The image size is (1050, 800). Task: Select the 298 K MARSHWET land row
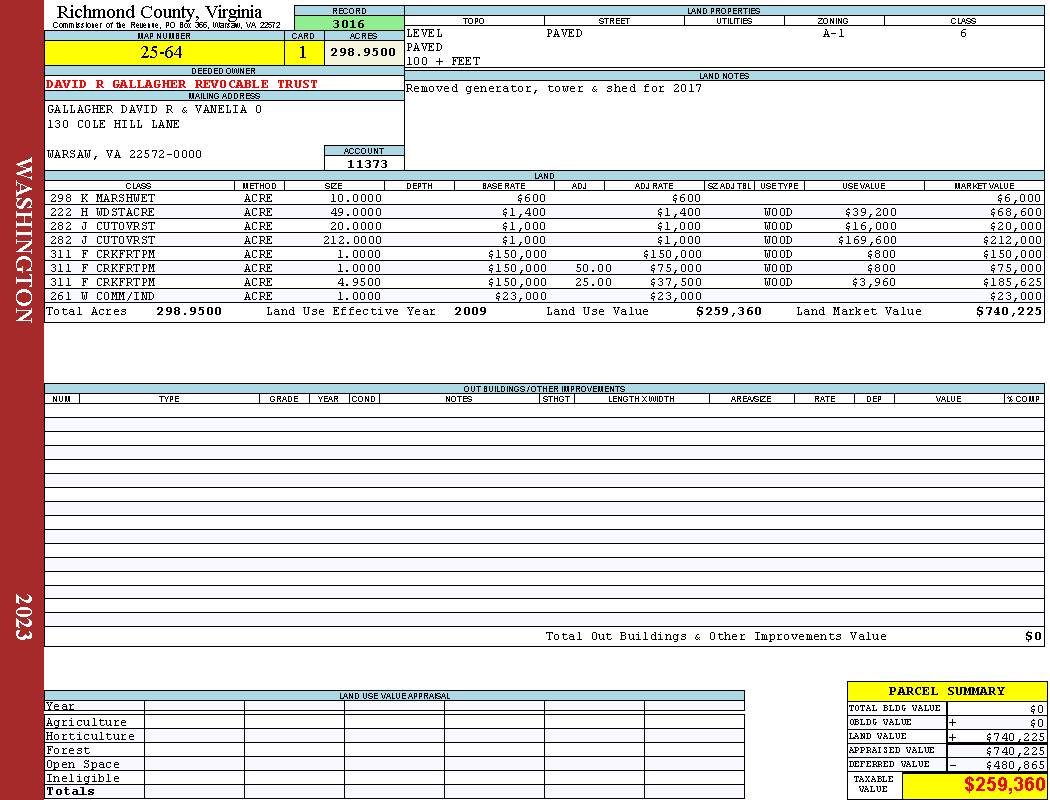tap(544, 198)
